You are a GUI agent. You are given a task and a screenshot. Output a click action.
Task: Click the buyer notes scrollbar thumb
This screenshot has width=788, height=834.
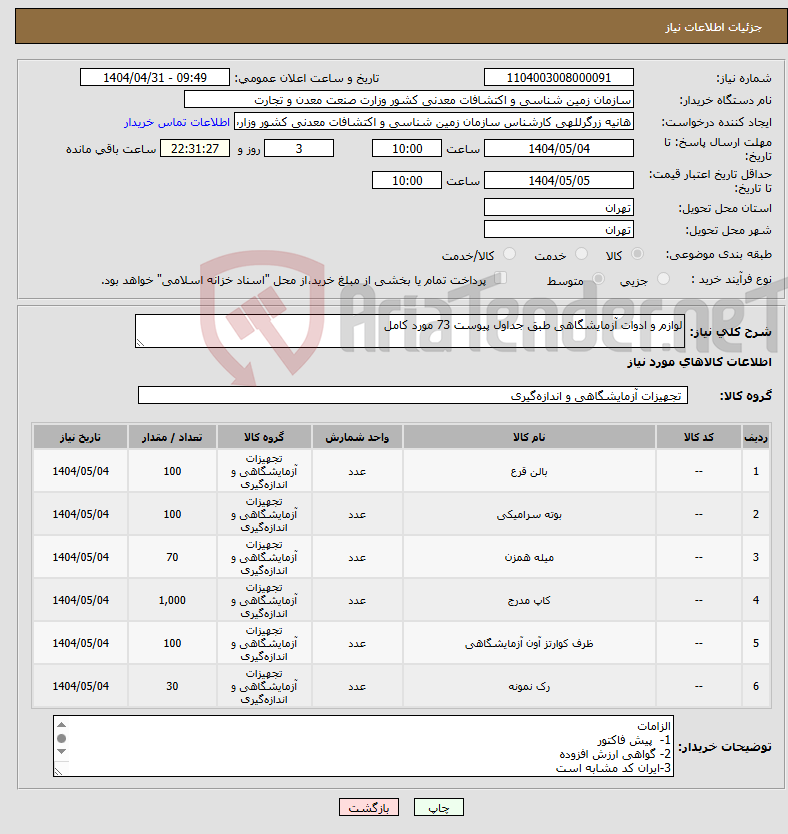(x=62, y=738)
